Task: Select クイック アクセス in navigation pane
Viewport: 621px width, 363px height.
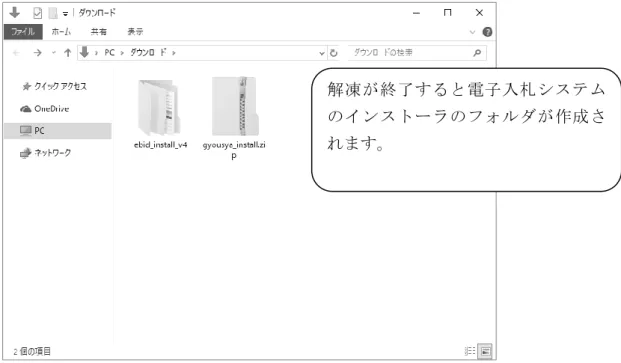Action: tap(60, 86)
